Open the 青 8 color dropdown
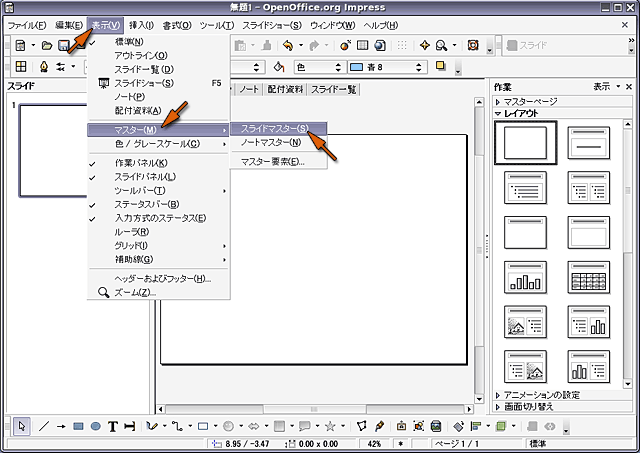This screenshot has width=640, height=453. (388, 67)
